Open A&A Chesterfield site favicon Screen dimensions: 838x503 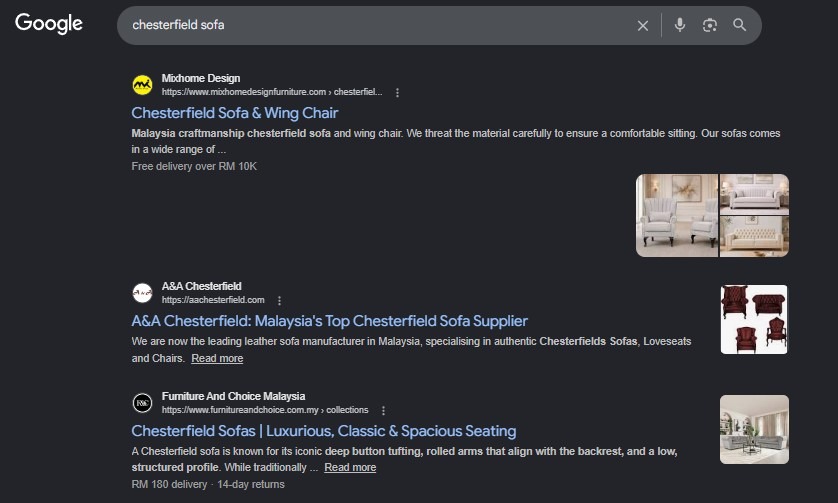(x=142, y=293)
